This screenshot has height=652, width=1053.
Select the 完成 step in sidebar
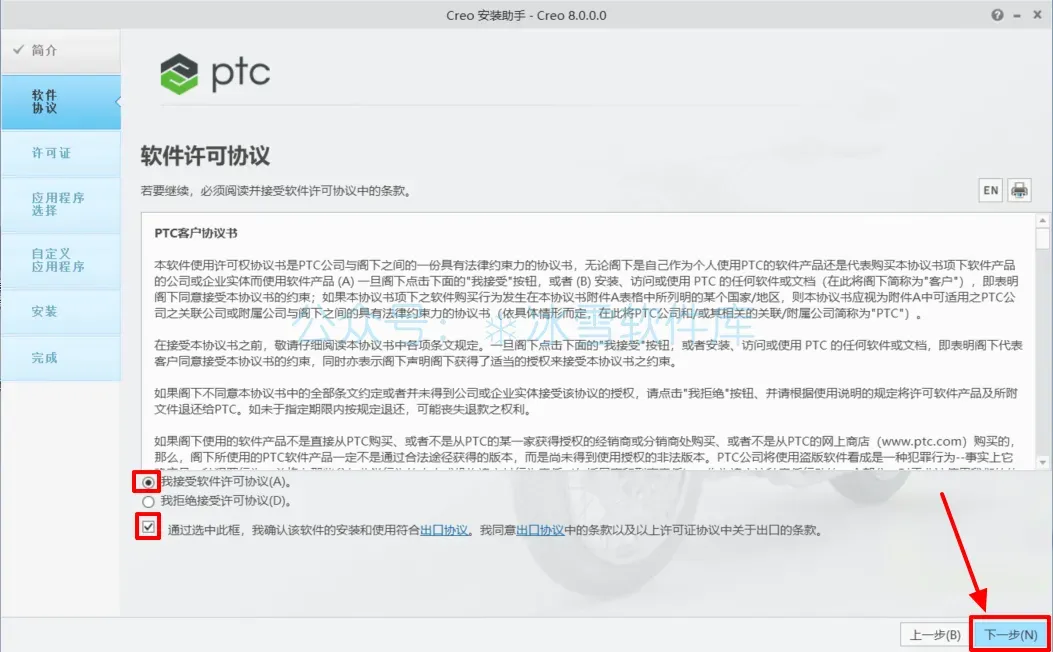click(60, 358)
